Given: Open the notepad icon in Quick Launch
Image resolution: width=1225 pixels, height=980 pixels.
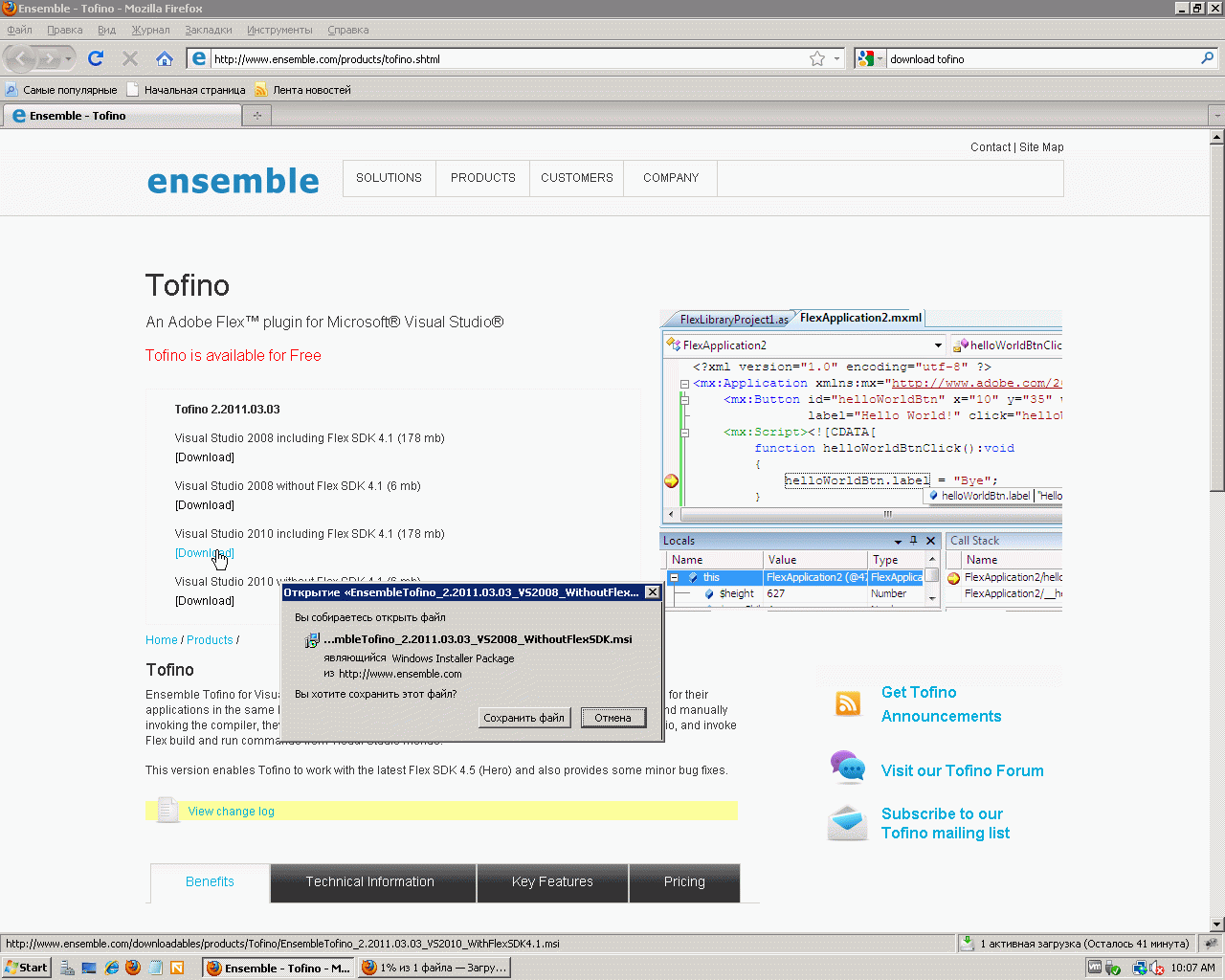Looking at the screenshot, I should coord(155,968).
